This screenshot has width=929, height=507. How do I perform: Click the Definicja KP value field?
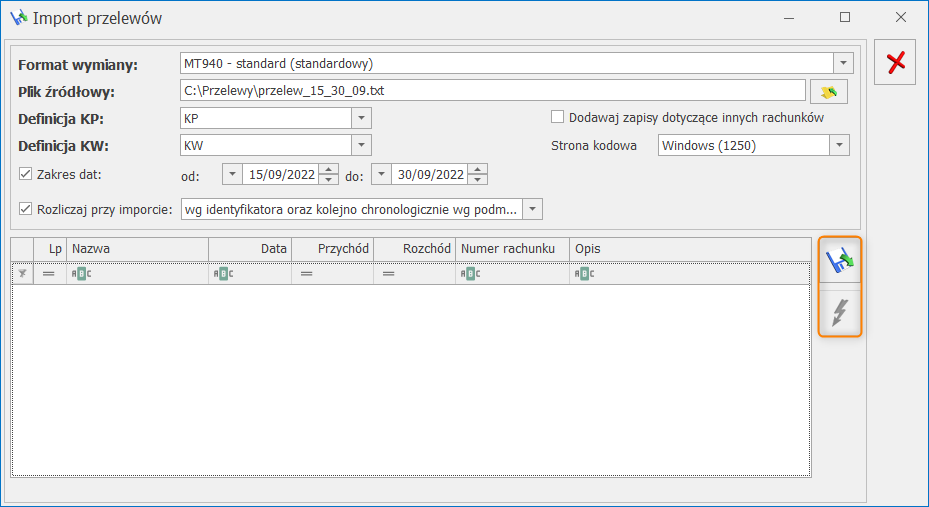[x=266, y=118]
